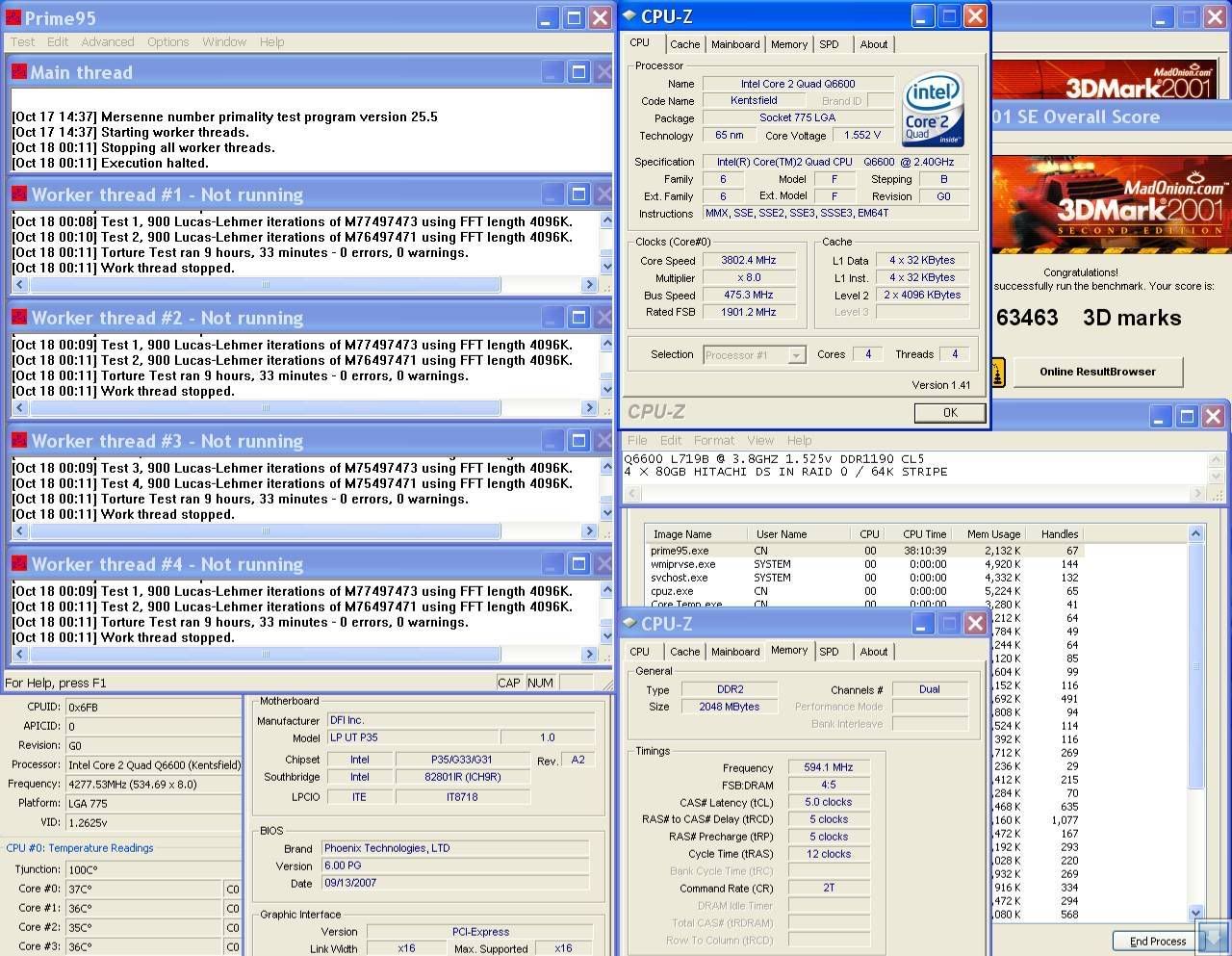Click the Command Rate 2T field

[x=829, y=888]
